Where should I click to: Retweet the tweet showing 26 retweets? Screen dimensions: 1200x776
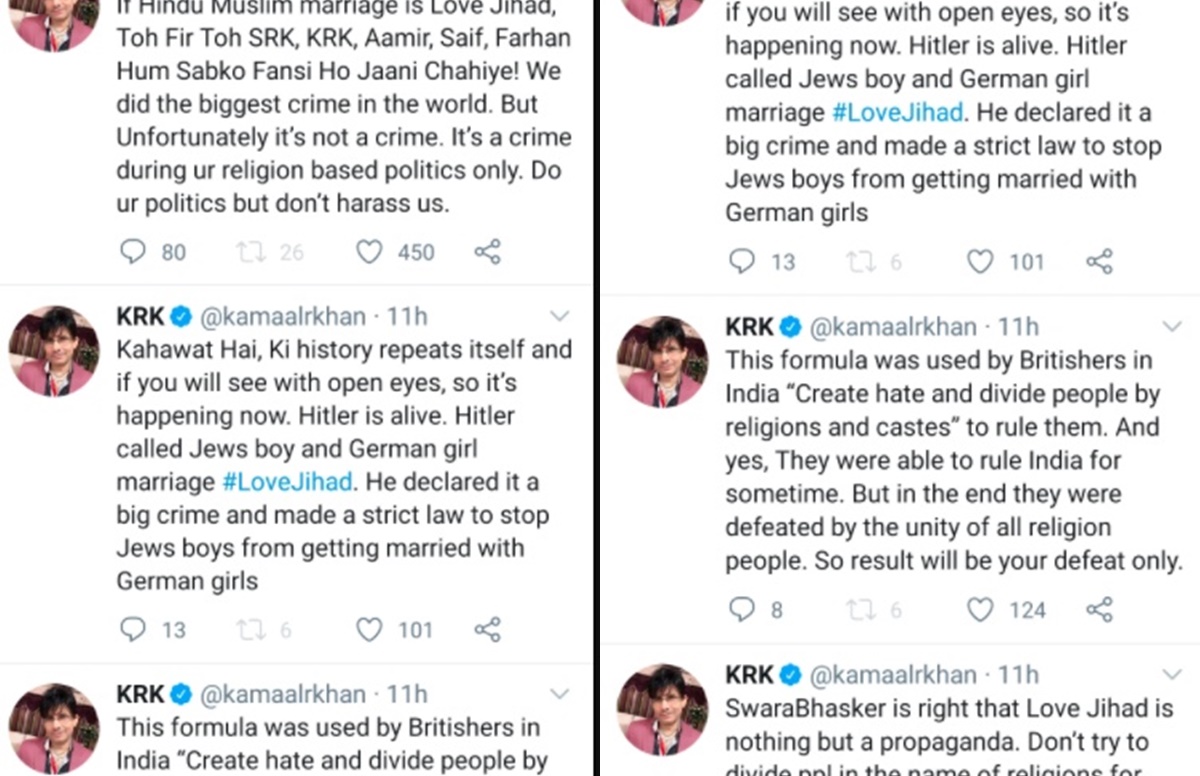(x=250, y=251)
